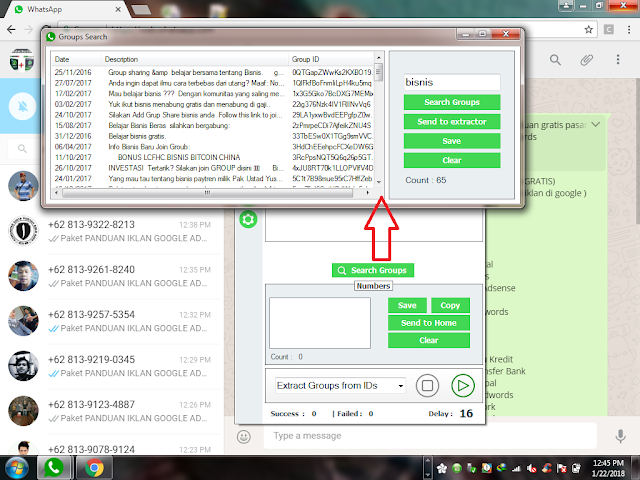
Task: Start extraction with the green play button
Action: [x=463, y=386]
